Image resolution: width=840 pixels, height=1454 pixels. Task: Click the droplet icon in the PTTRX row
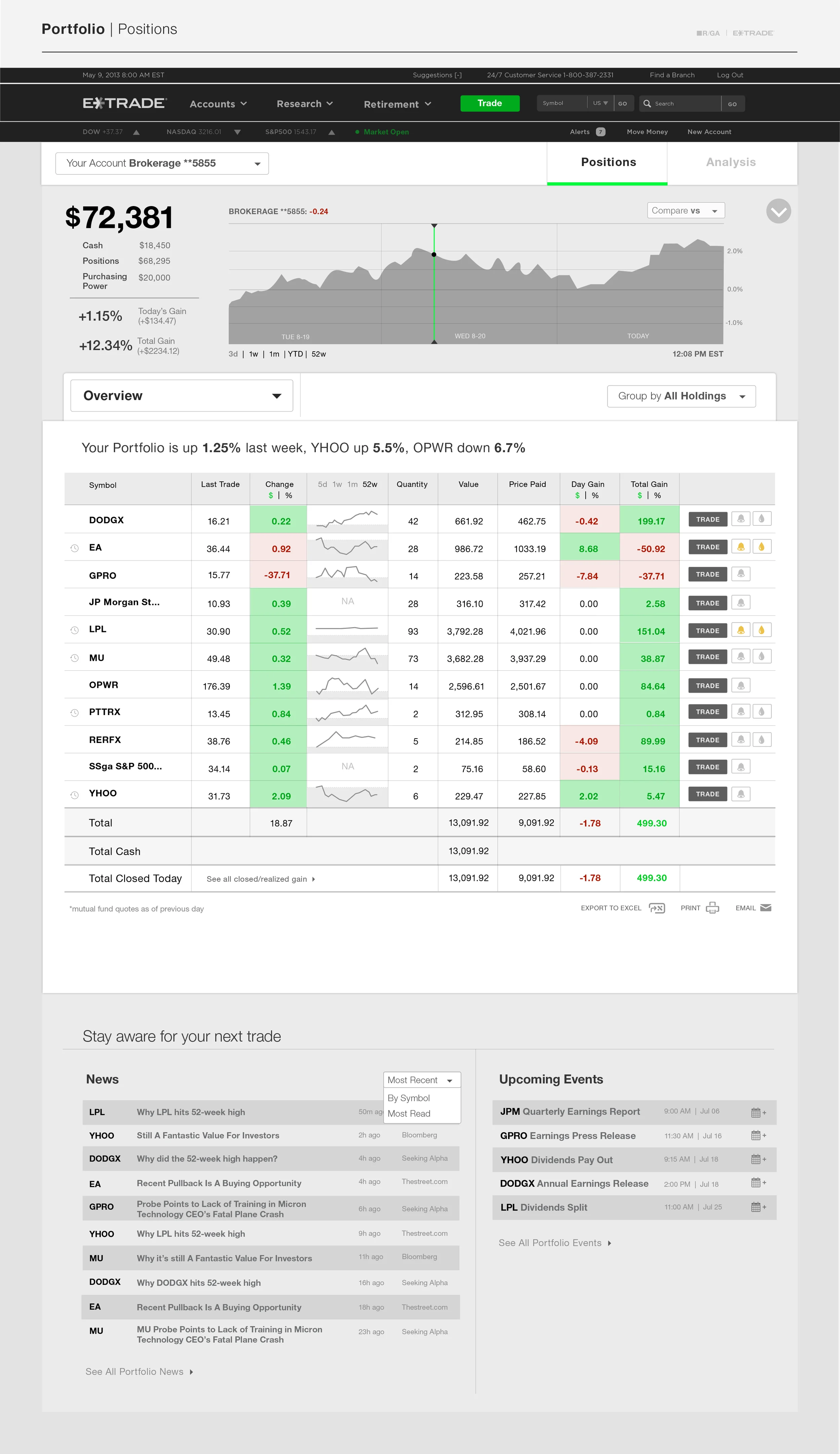(x=762, y=711)
